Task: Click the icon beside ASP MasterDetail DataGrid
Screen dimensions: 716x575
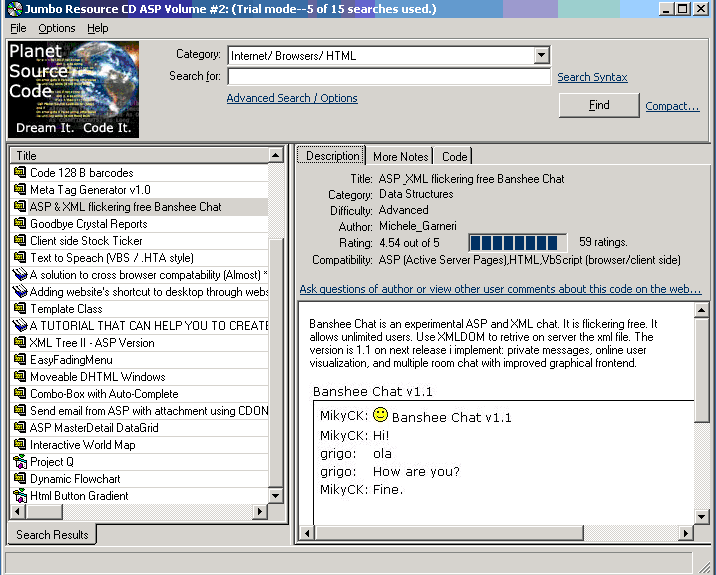Action: coord(20,427)
